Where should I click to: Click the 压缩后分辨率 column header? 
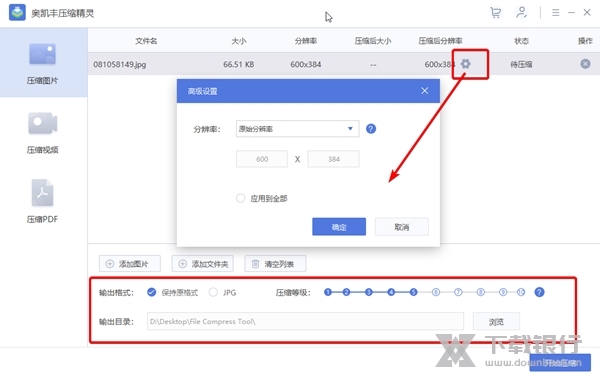440,41
